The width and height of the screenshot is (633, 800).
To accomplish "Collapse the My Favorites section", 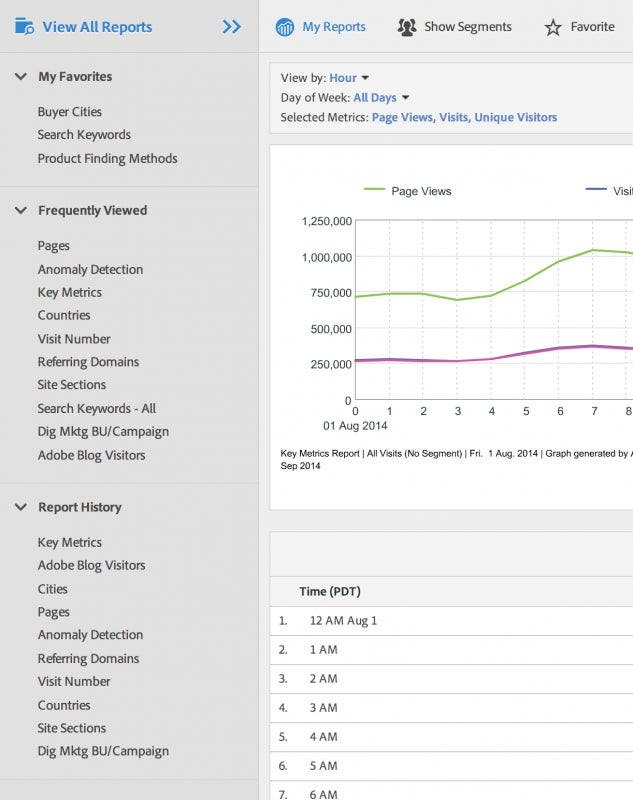I will tap(20, 76).
